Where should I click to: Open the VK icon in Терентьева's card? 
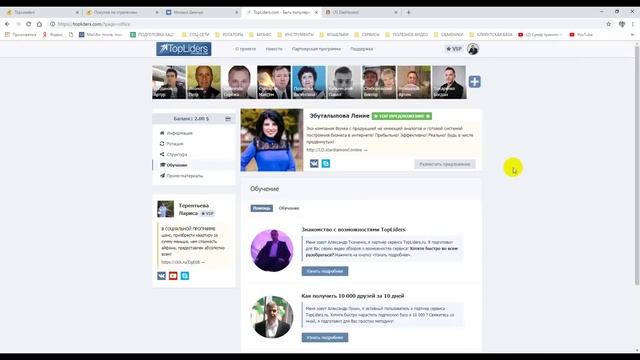pos(162,276)
